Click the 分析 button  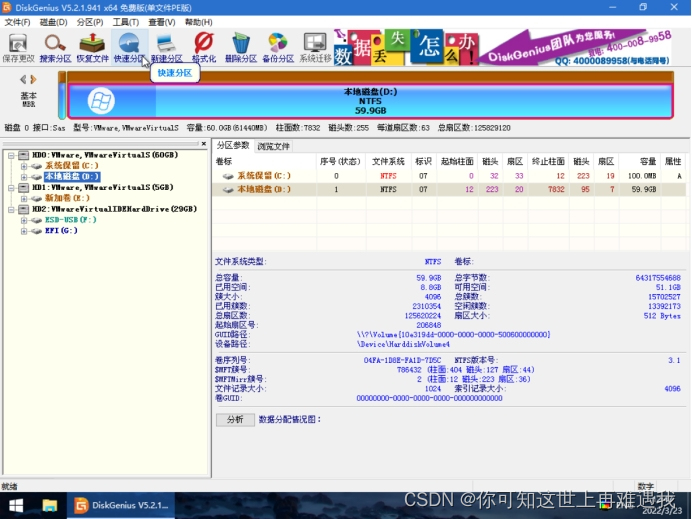point(235,420)
